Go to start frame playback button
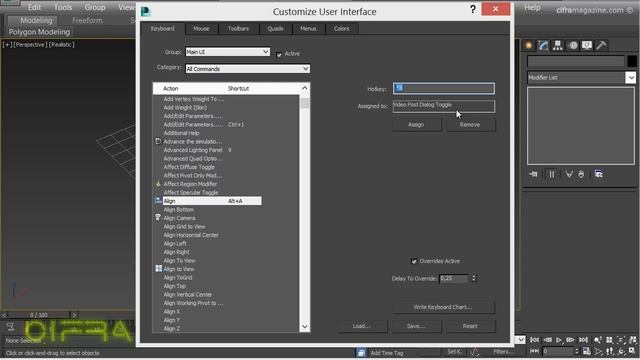The image size is (640, 360). [534, 340]
